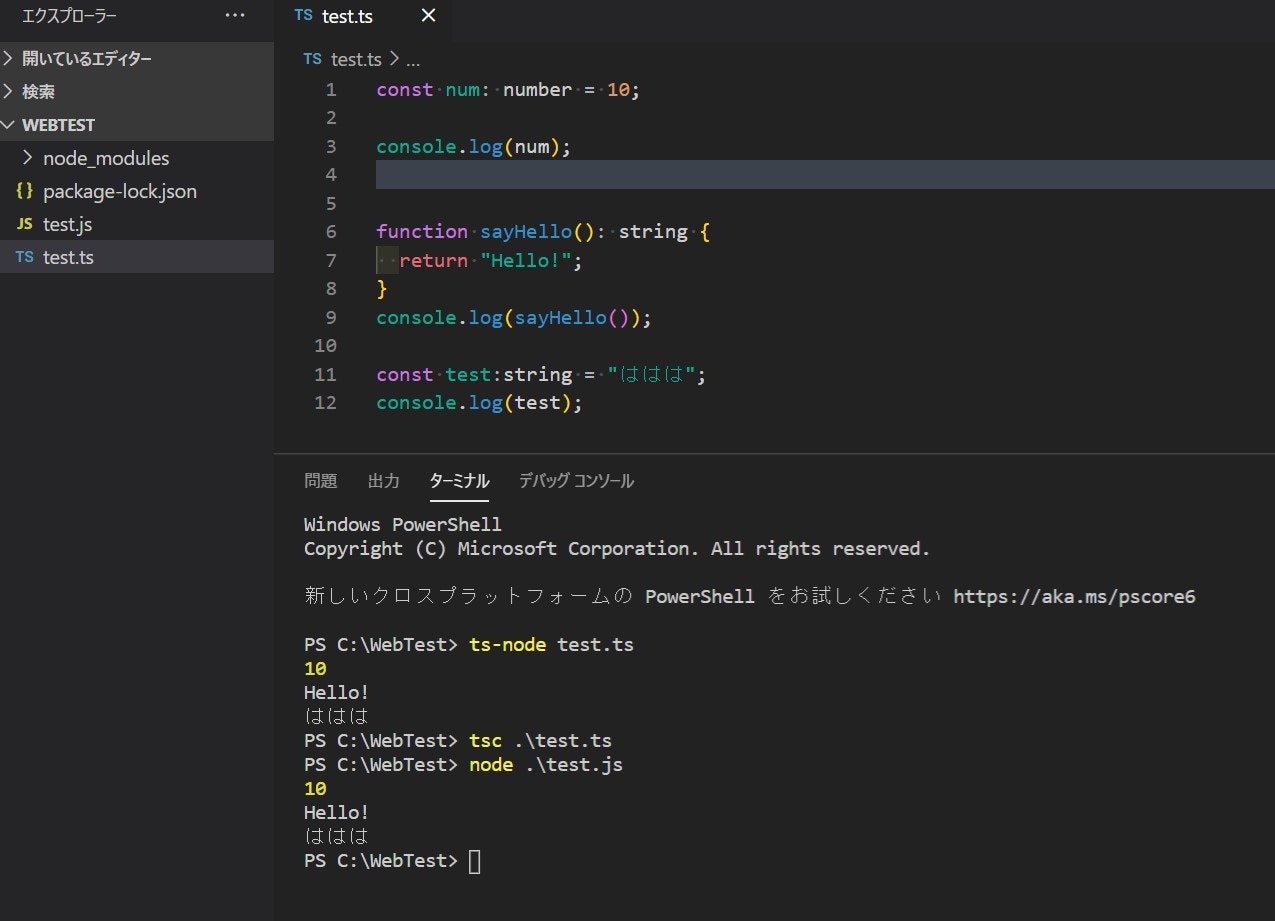This screenshot has width=1275, height=921.
Task: Switch to the 出力 panel tab
Action: [384, 481]
